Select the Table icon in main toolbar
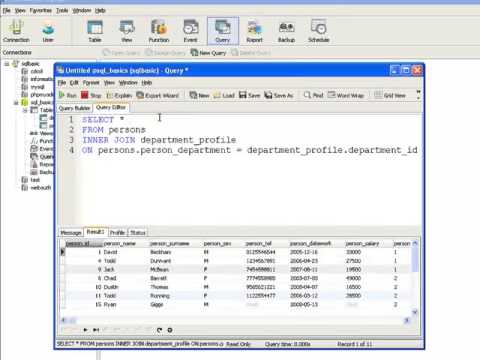 (x=95, y=31)
